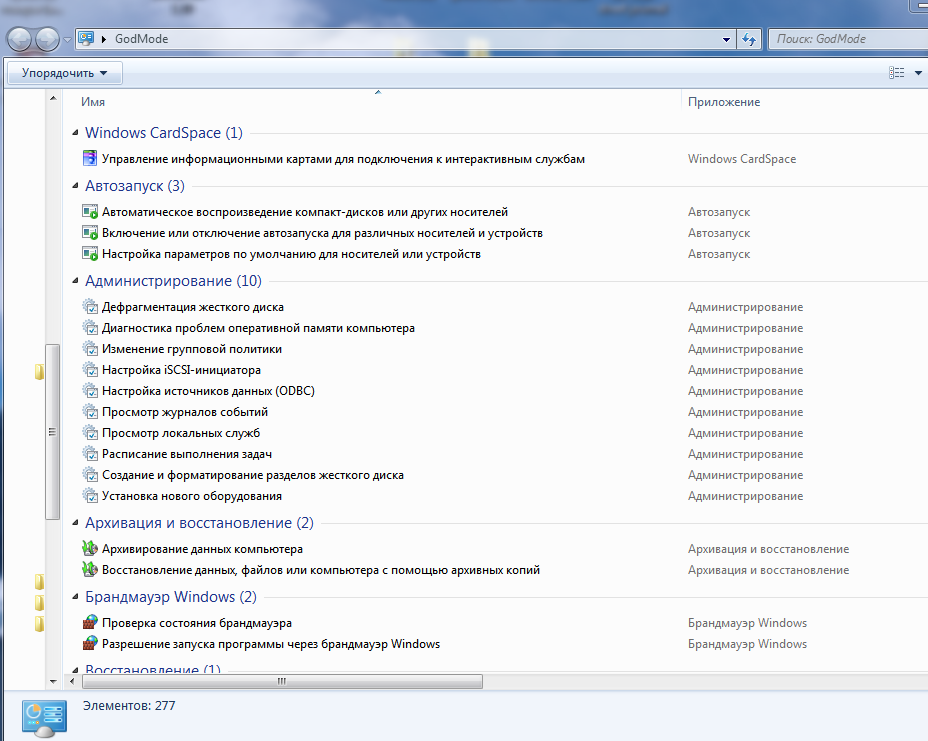Click the Windows CardSpace item icon
Viewport: 928px width, 741px height.
(x=89, y=158)
